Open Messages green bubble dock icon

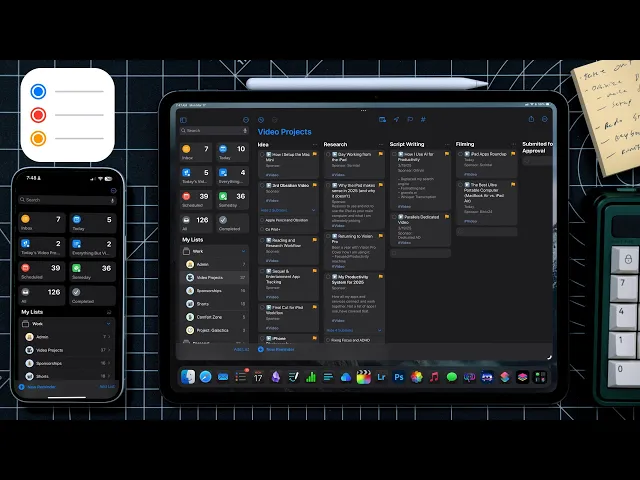click(x=451, y=377)
